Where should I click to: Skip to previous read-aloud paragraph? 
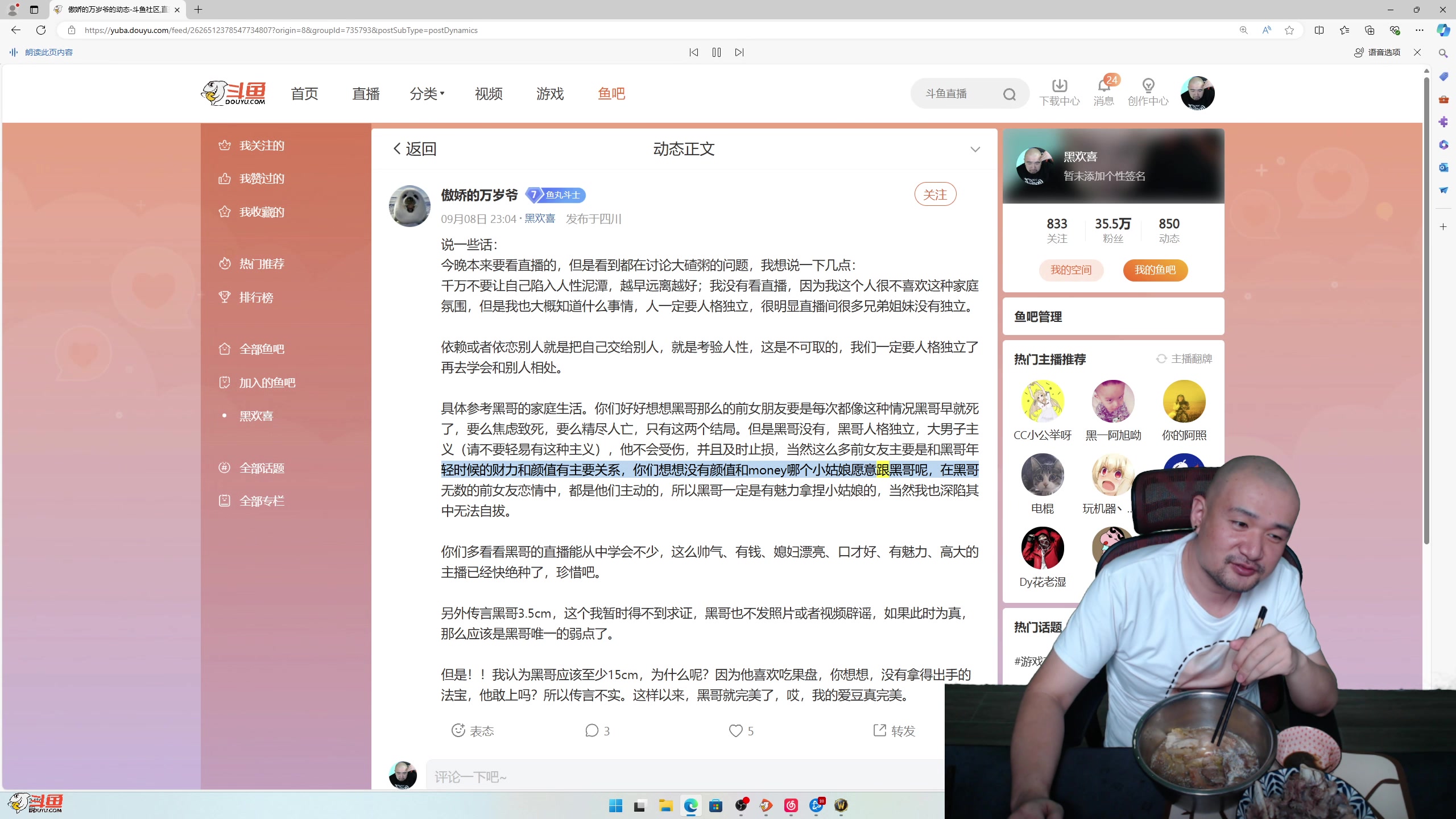coord(694,52)
